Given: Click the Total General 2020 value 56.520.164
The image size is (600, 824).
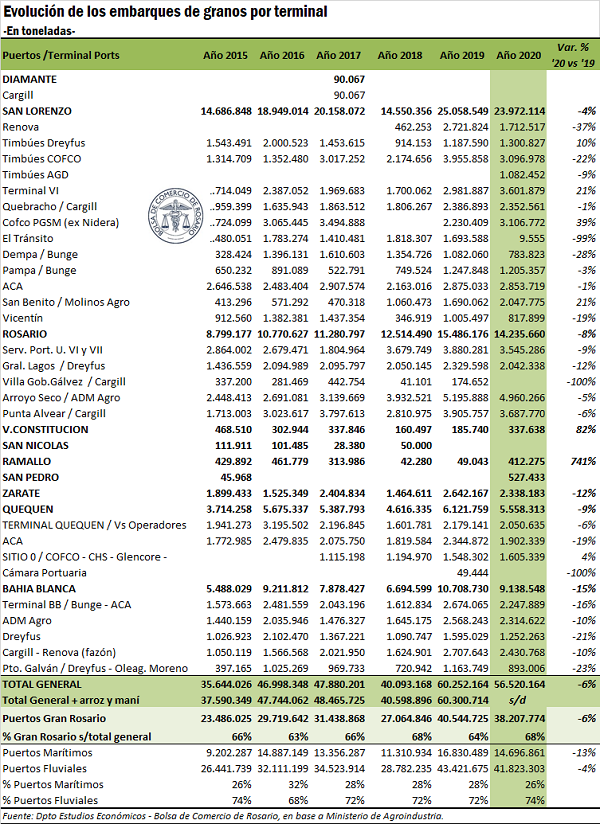Looking at the screenshot, I should click(520, 684).
